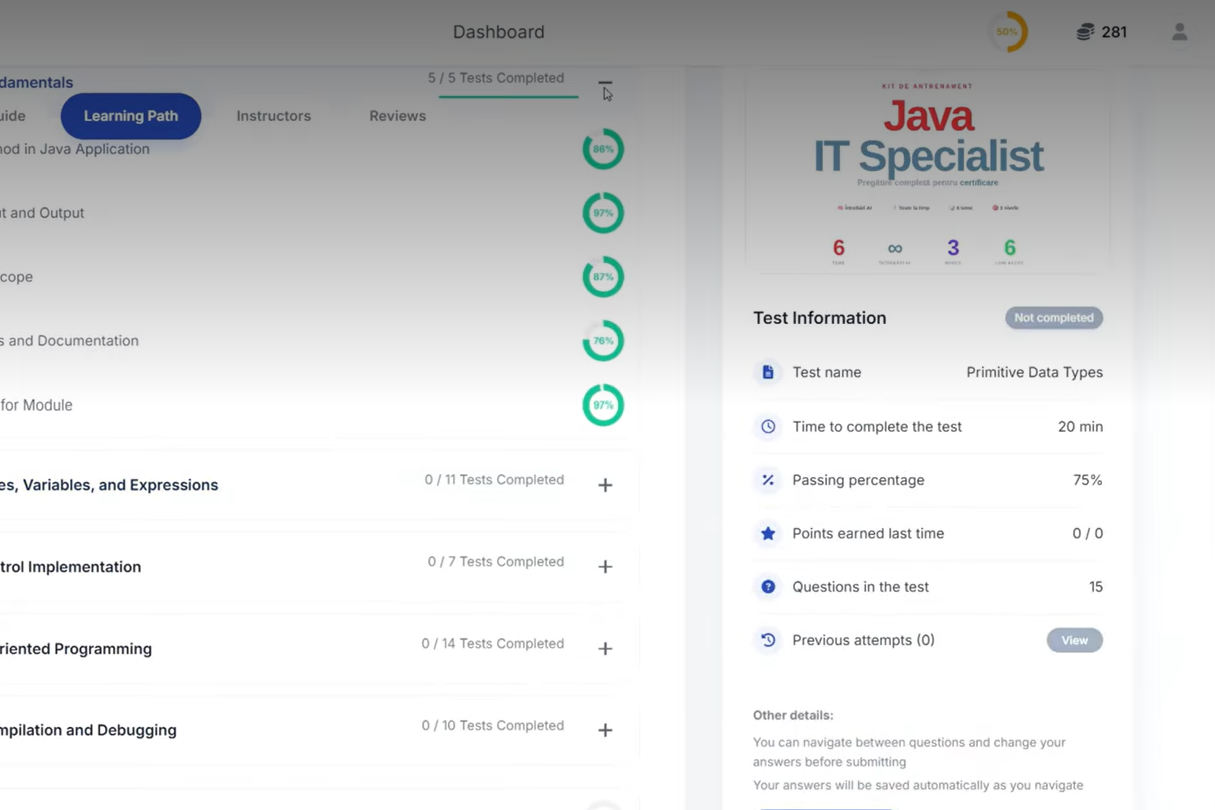This screenshot has height=810, width=1215.
Task: Click the 50% progress ring in header
Action: 1007,32
